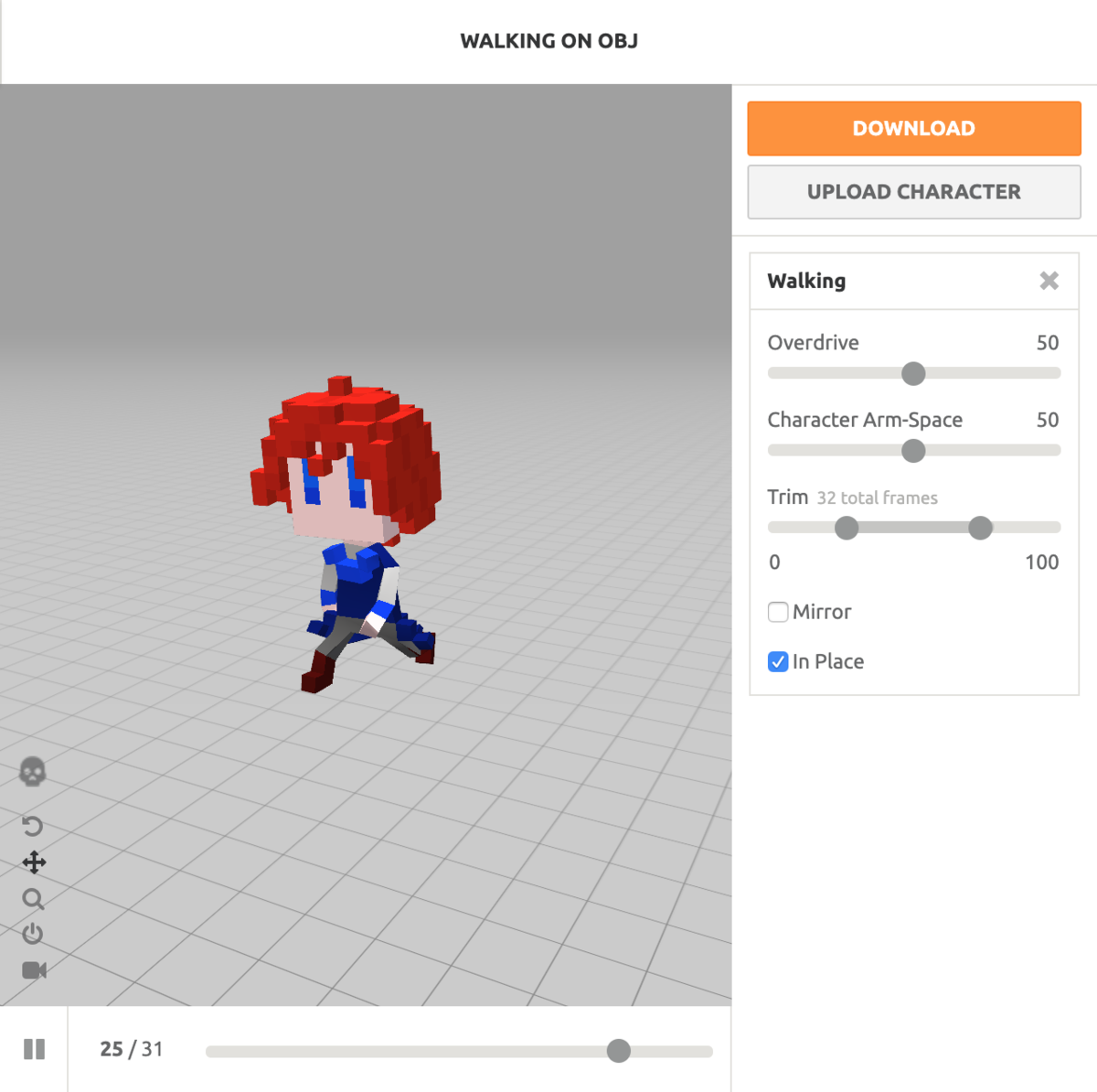Click the Upload Character button

pos(913,192)
